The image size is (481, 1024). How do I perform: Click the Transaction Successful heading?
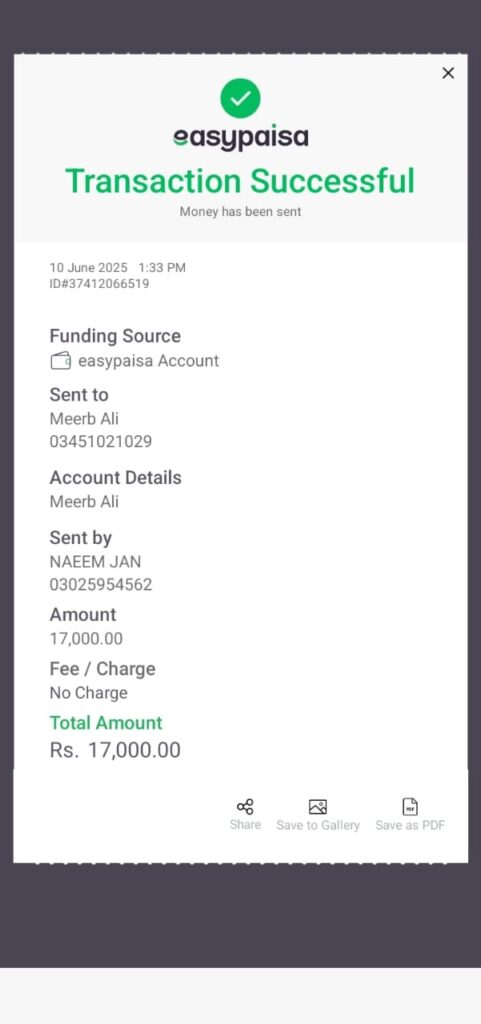240,181
